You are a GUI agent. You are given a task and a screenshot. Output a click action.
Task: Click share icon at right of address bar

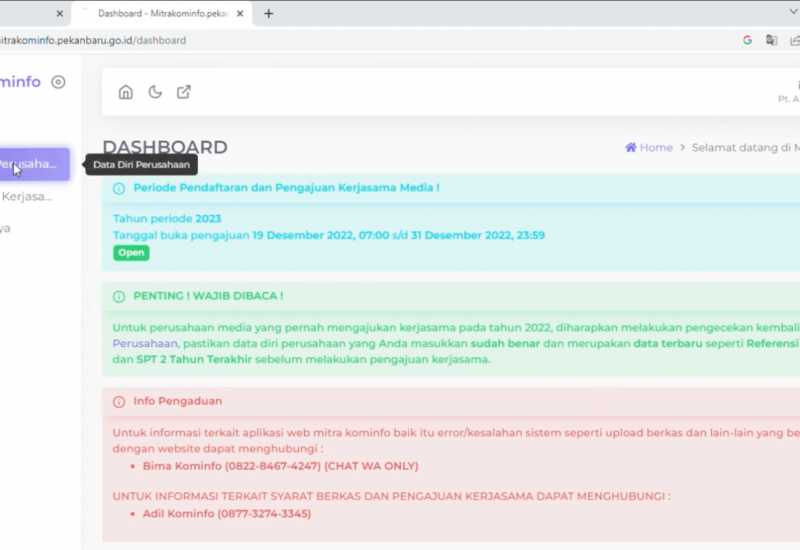(x=795, y=40)
